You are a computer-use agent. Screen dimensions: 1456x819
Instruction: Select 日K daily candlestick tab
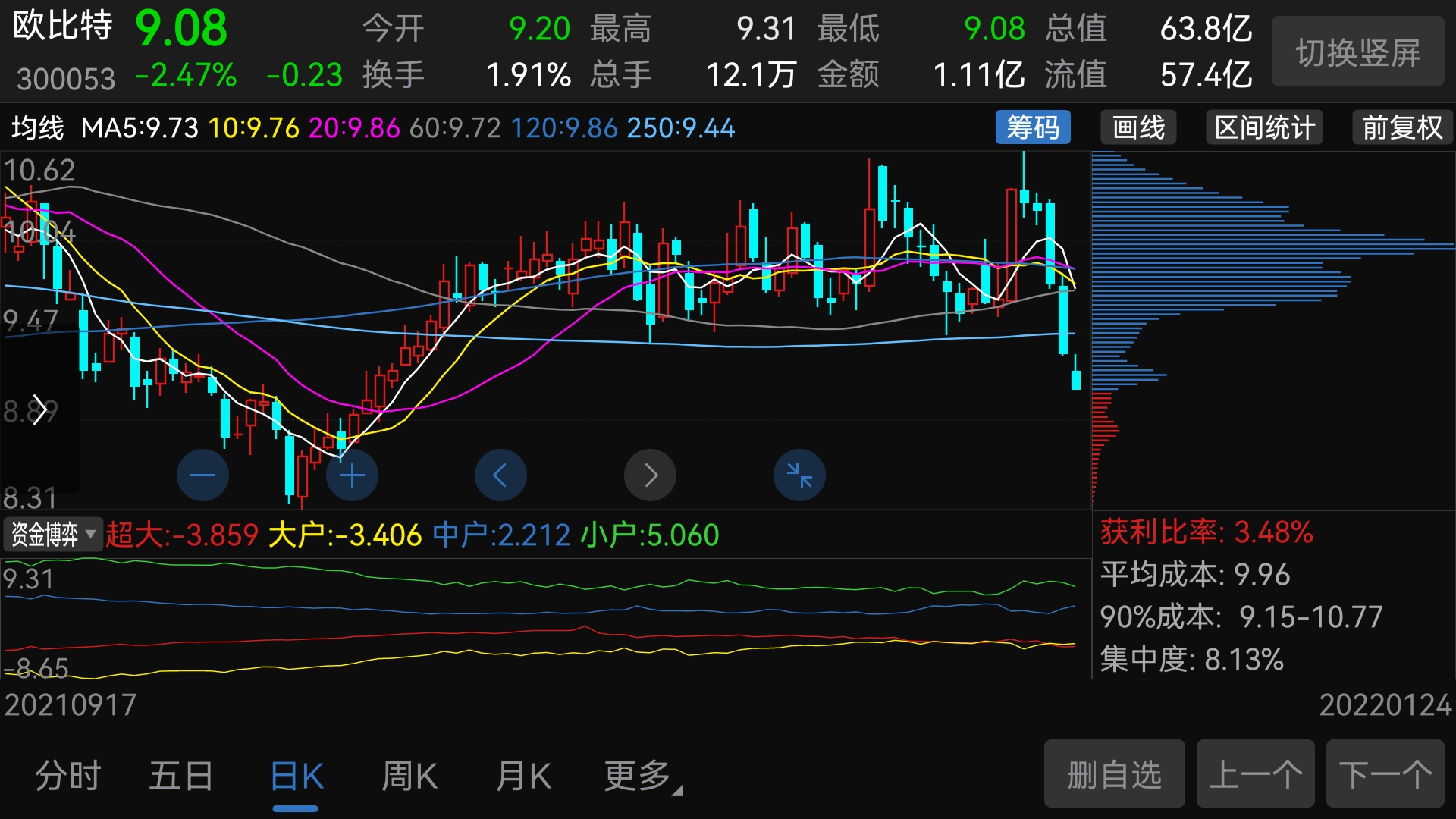[x=297, y=777]
